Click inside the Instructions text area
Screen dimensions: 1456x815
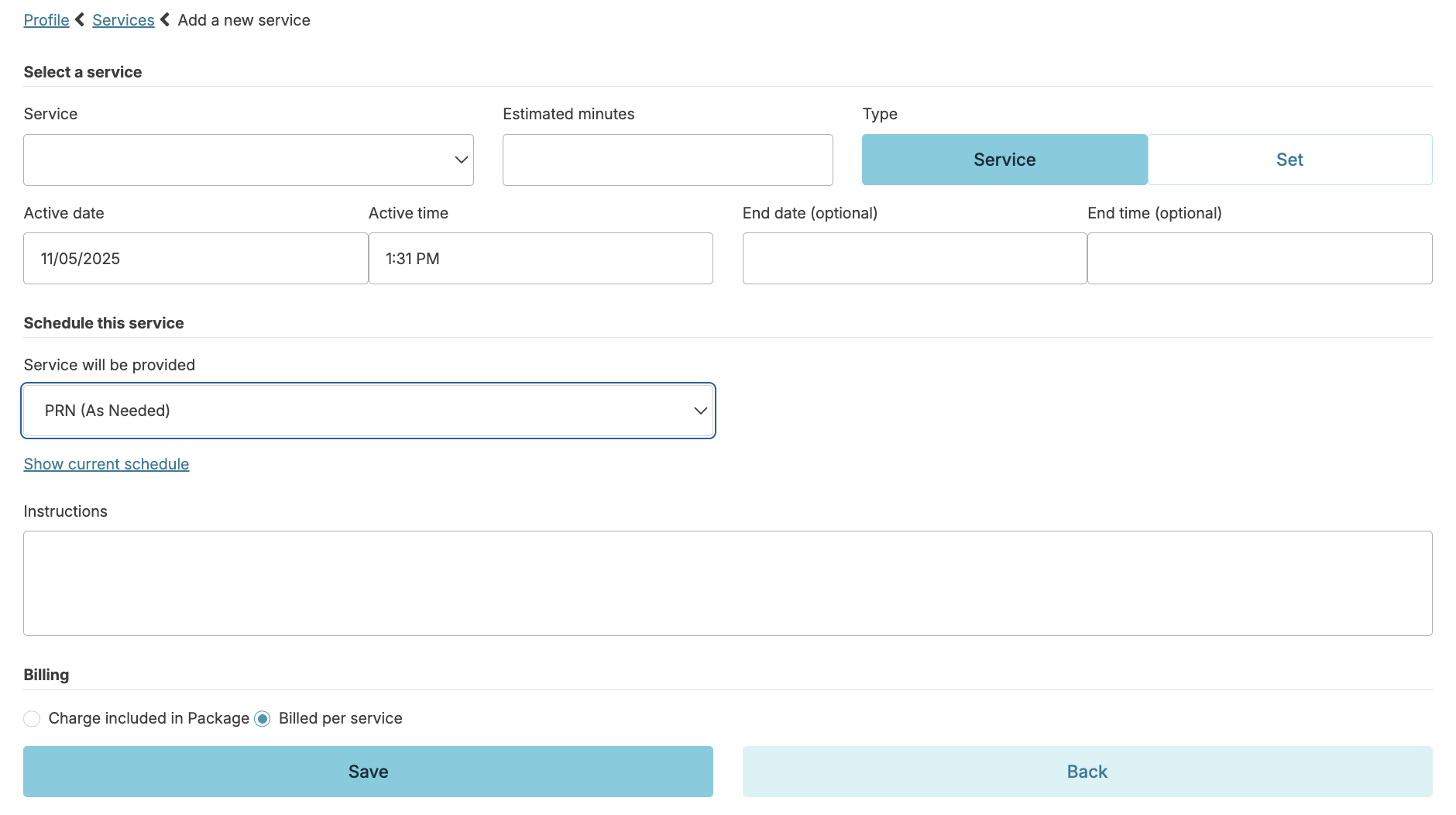[x=728, y=583]
